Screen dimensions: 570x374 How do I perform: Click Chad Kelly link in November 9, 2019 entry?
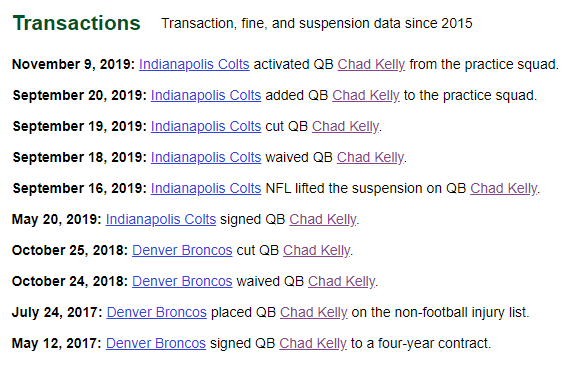pos(371,64)
